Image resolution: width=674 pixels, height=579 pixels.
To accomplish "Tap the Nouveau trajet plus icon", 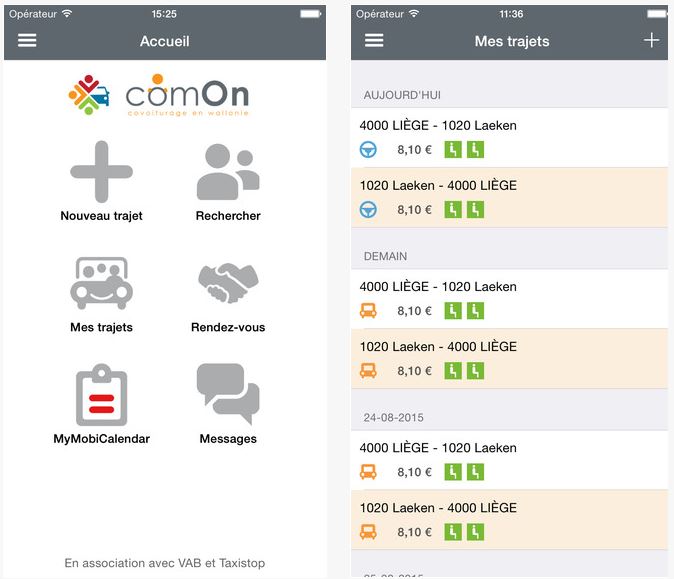I will (x=101, y=172).
